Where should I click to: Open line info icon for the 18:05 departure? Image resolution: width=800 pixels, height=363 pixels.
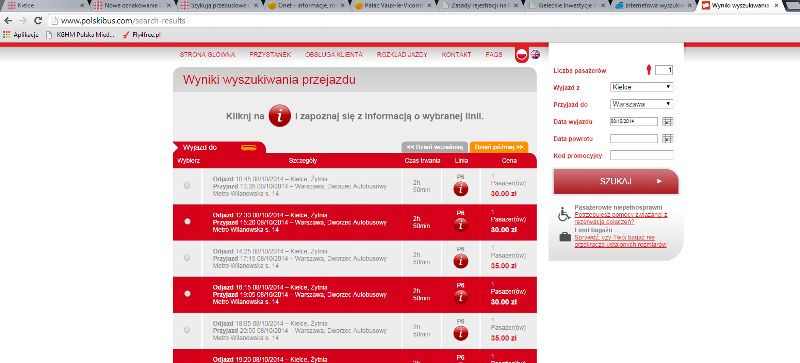(x=461, y=333)
